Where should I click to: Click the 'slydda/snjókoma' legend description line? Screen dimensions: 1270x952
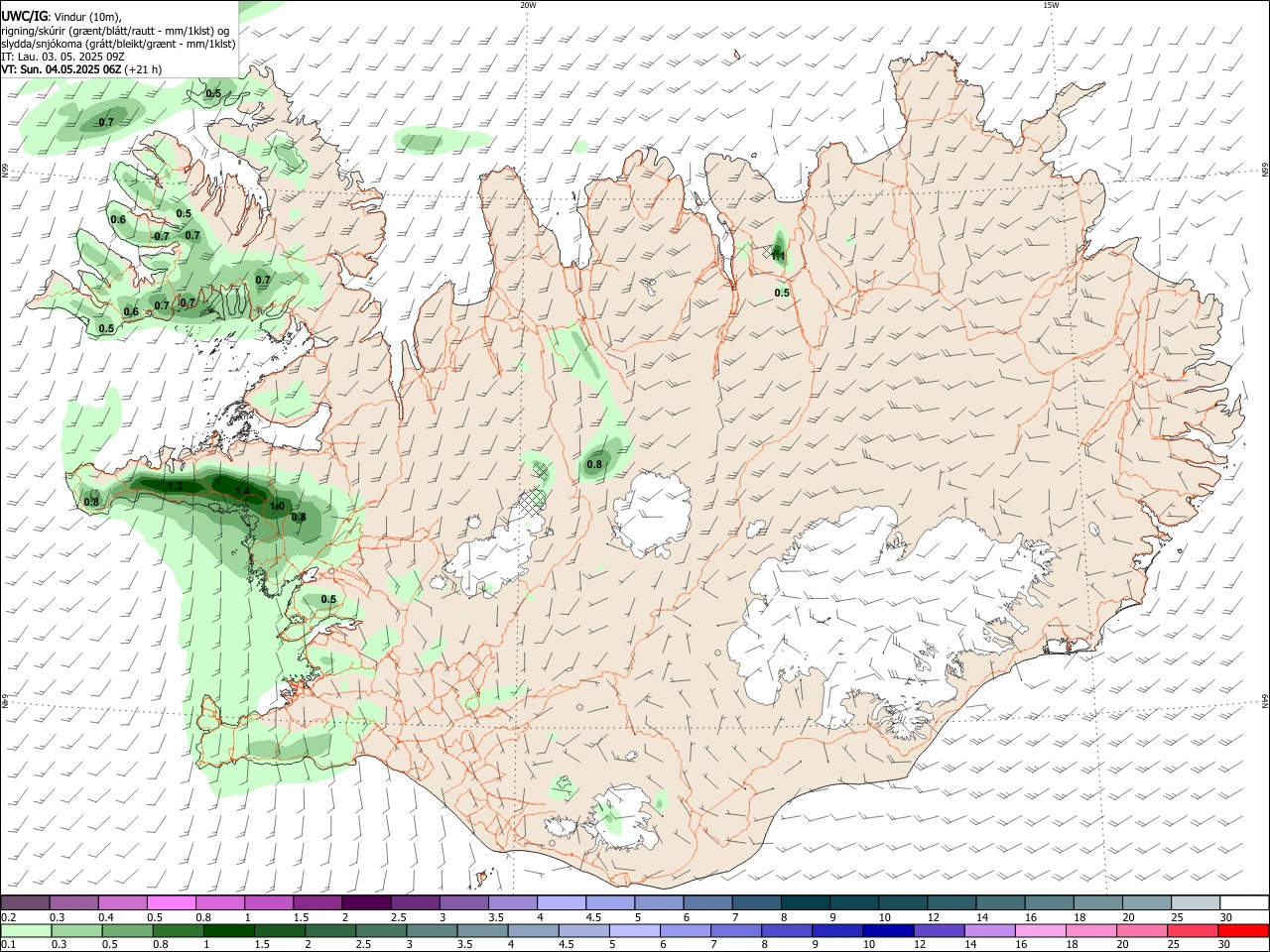(x=118, y=44)
